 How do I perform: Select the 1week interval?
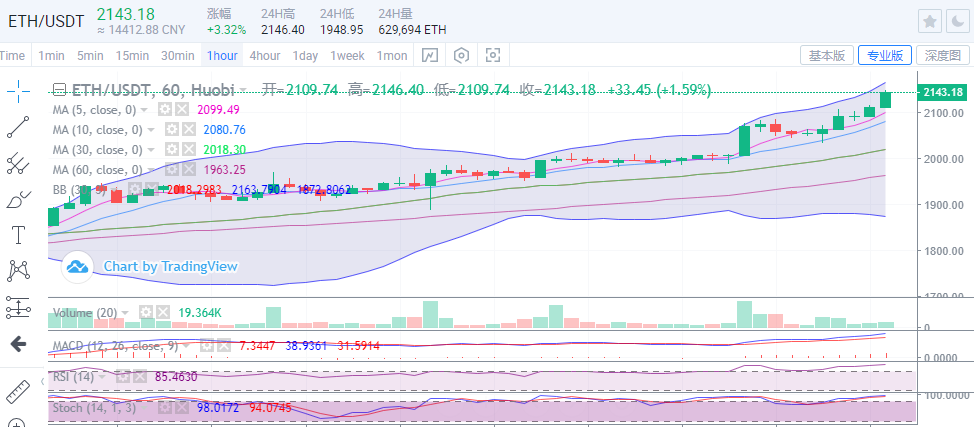pyautogui.click(x=347, y=55)
